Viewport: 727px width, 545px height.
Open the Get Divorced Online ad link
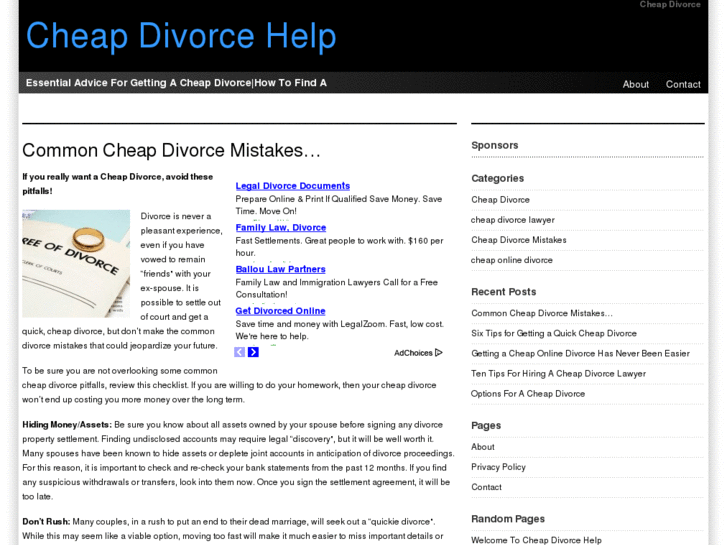[x=280, y=311]
